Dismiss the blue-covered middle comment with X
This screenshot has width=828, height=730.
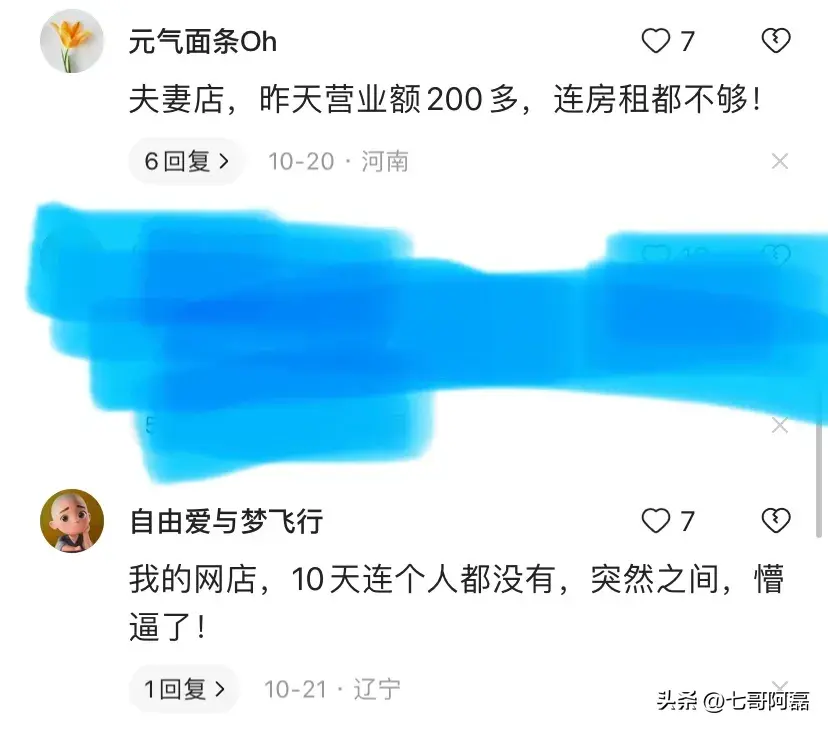click(x=780, y=425)
